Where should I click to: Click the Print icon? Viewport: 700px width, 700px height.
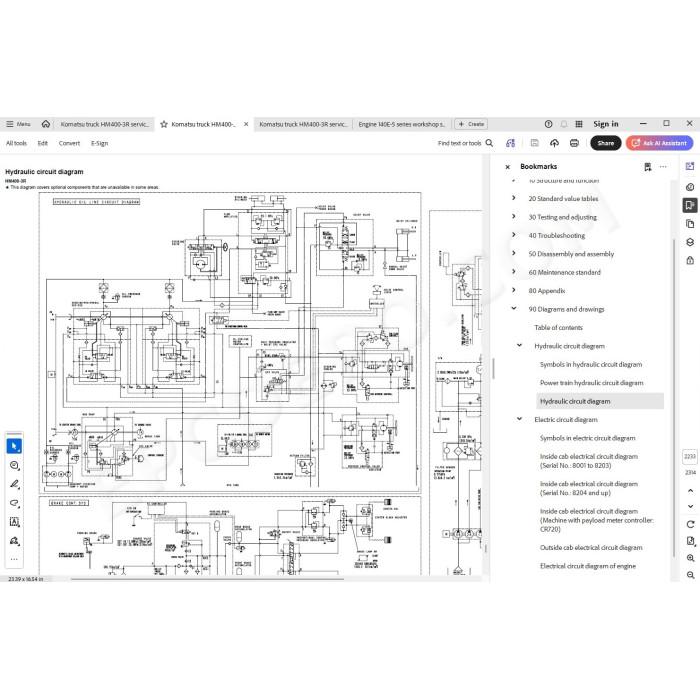coord(575,143)
